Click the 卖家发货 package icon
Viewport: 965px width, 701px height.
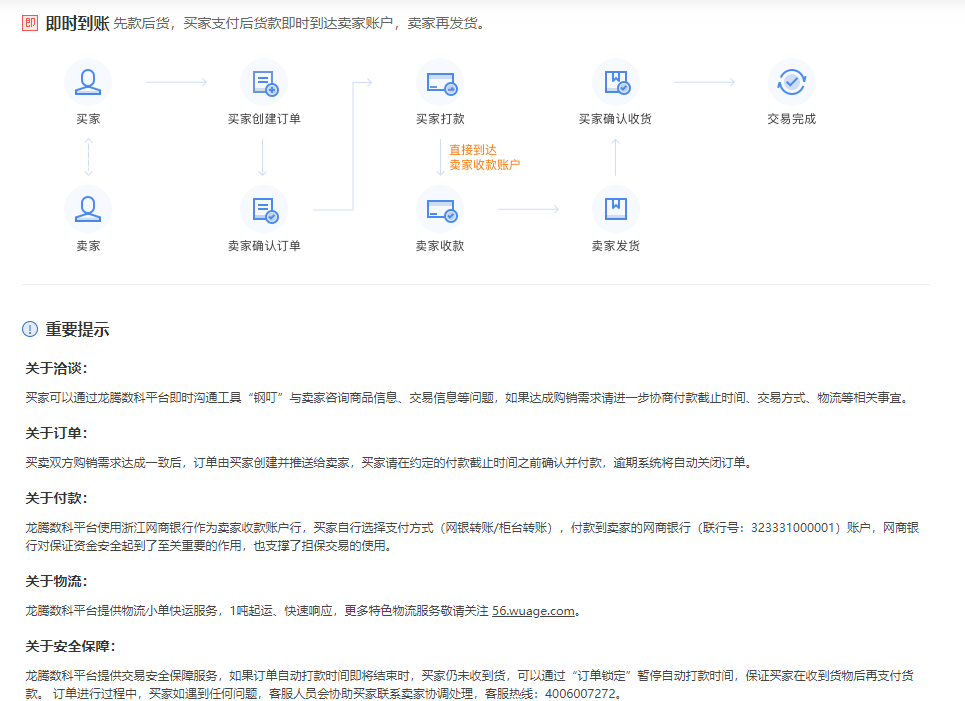pyautogui.click(x=616, y=209)
